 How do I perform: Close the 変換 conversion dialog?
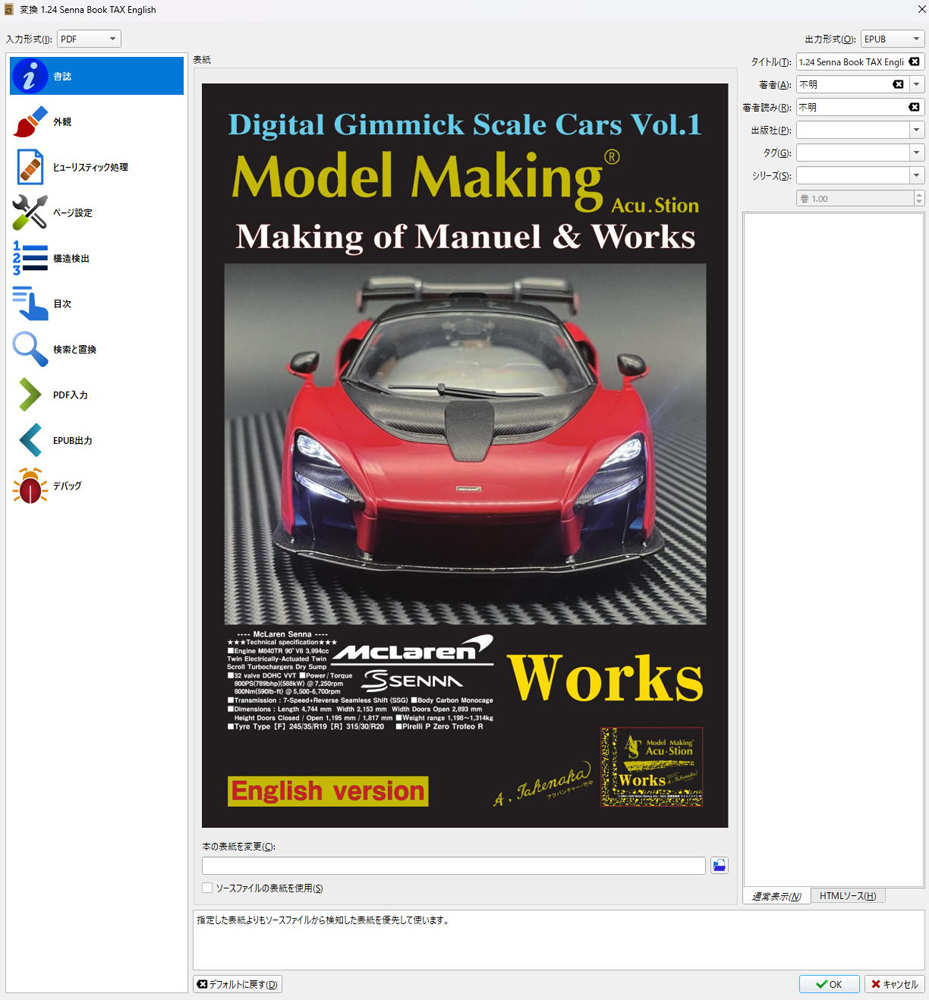(x=921, y=10)
